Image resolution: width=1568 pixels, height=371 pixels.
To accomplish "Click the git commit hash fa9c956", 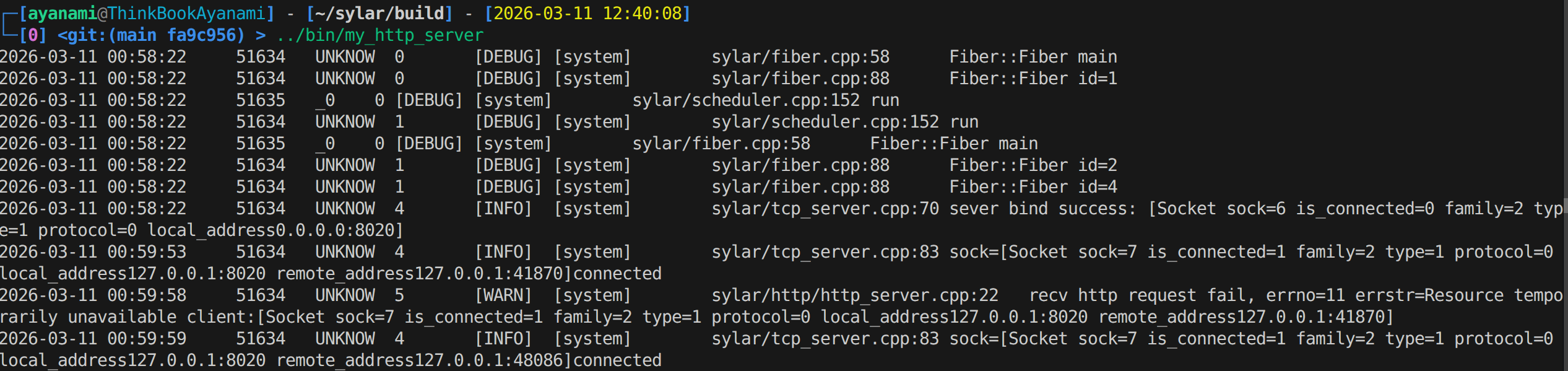I will [206, 35].
